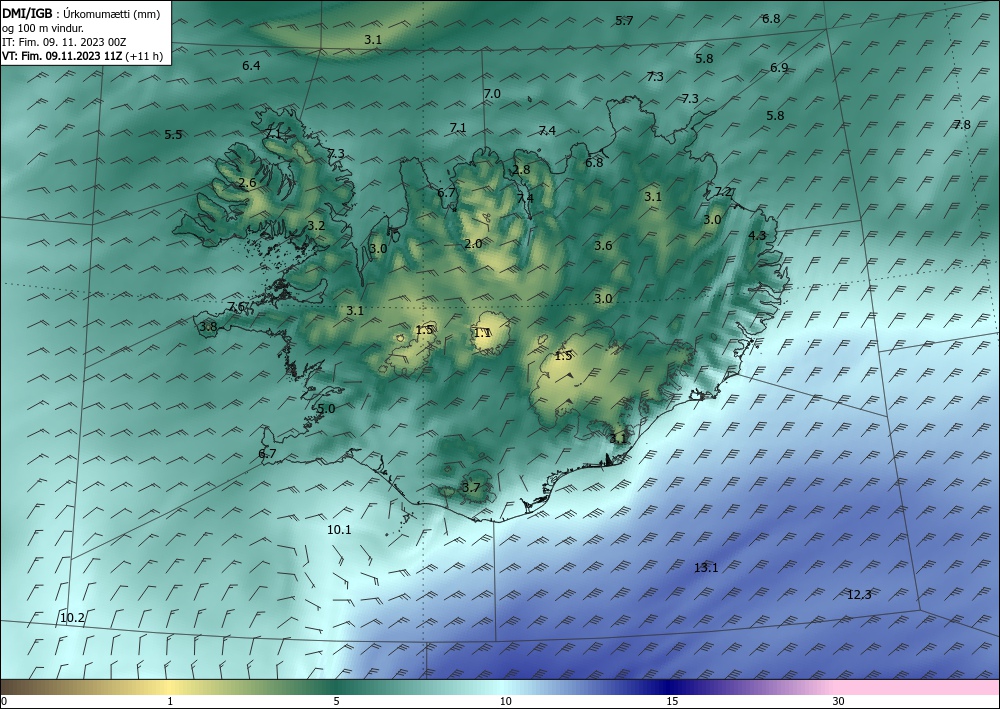Screen dimensions: 1000x709
Task: Click the 7.8 value near the right edge
Action: tap(962, 124)
